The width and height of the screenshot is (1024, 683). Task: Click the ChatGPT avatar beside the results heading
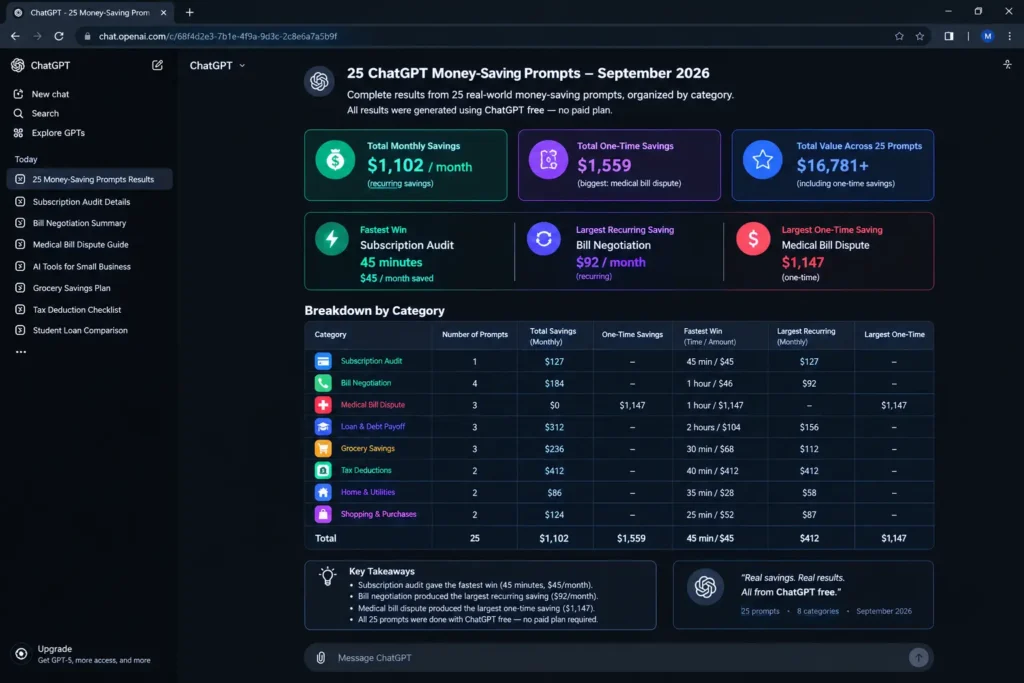(319, 81)
